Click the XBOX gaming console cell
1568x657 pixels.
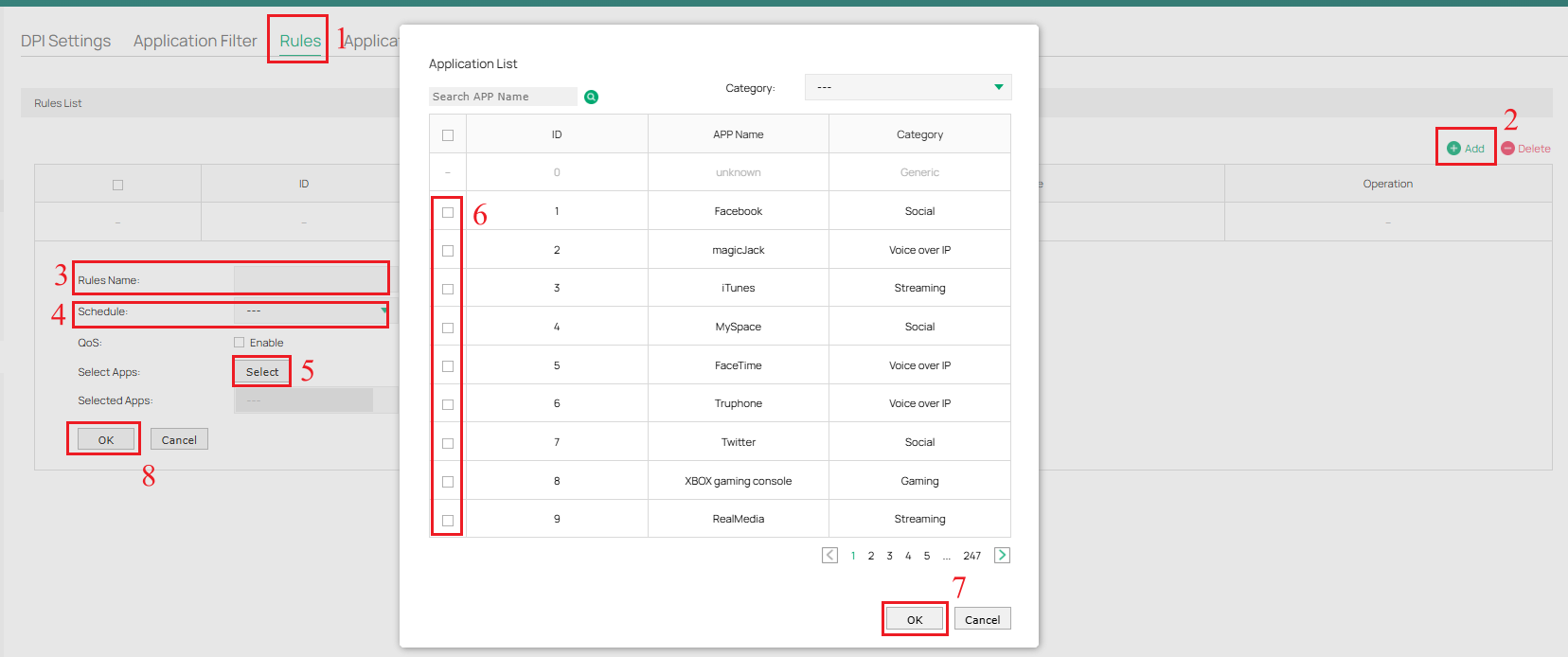pyautogui.click(x=739, y=481)
